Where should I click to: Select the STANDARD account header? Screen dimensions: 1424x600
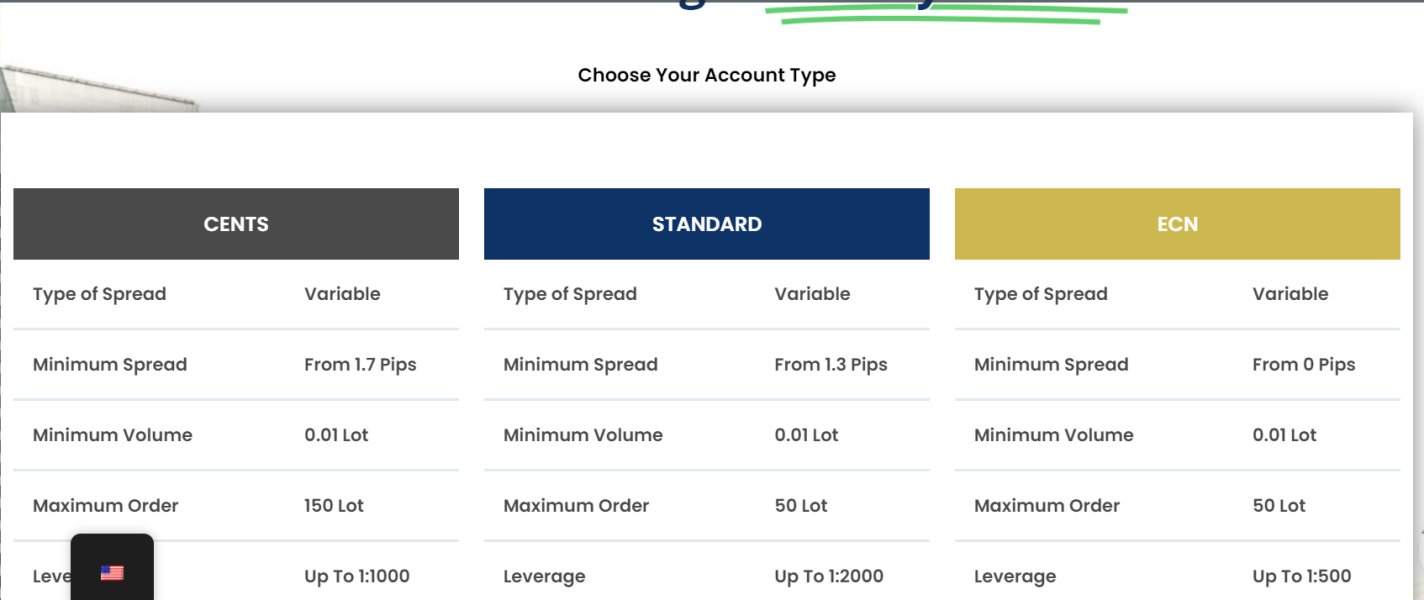706,224
